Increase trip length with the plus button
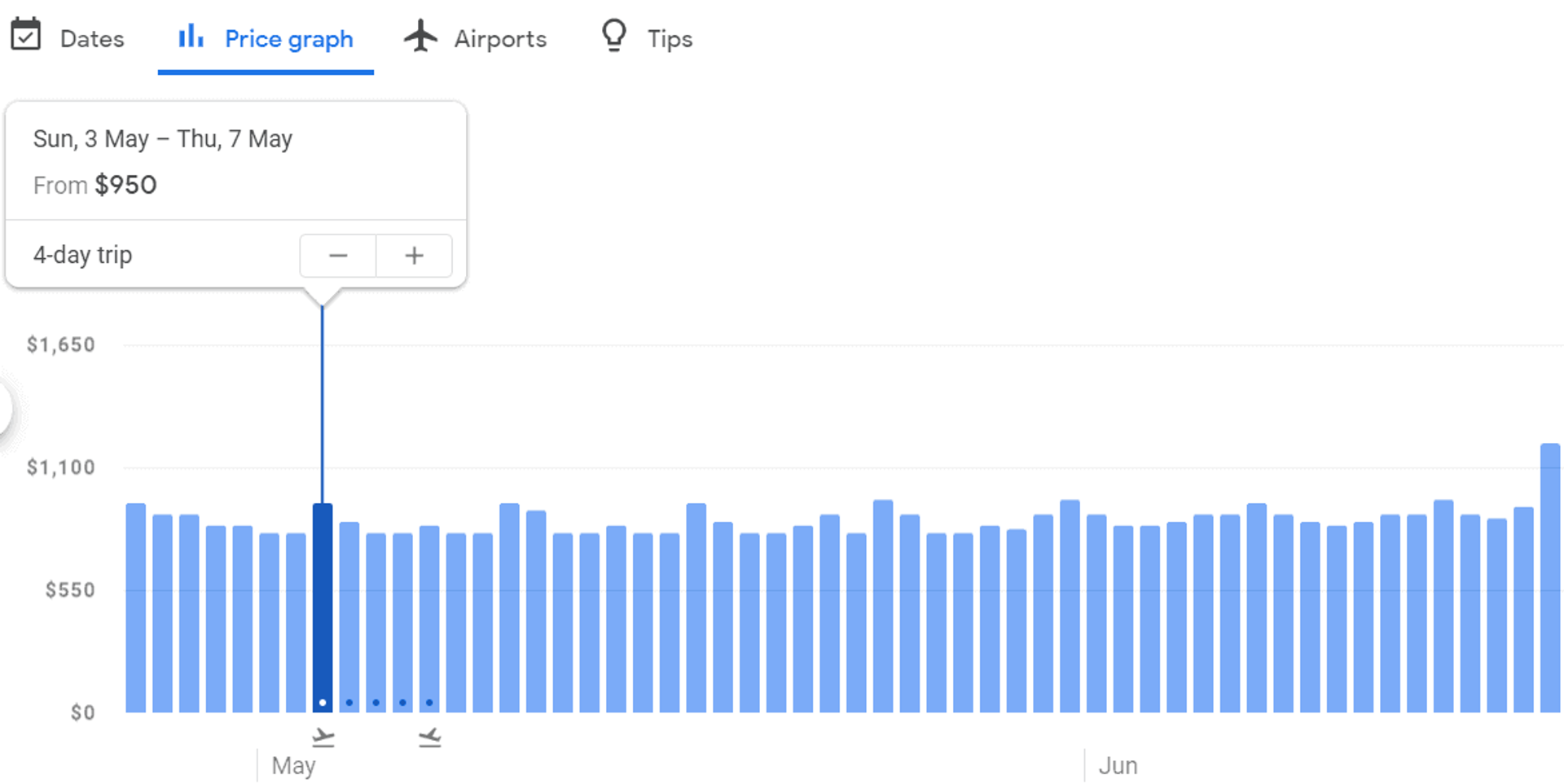 coord(414,255)
